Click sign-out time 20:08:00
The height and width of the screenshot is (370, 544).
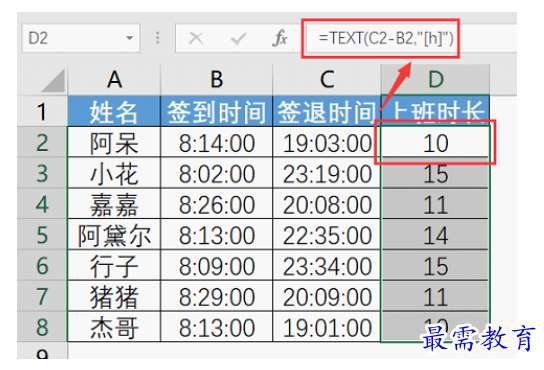pyautogui.click(x=327, y=204)
